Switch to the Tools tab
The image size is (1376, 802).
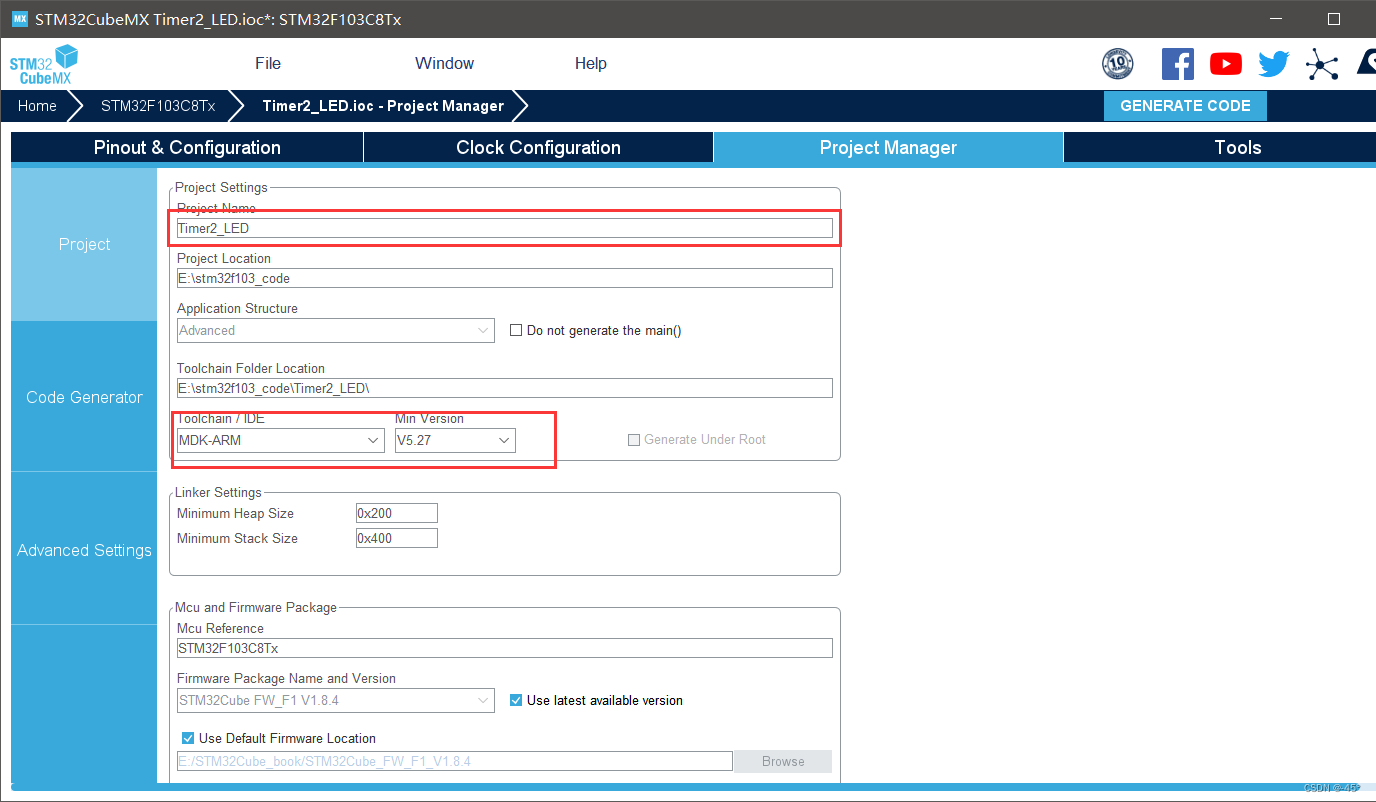[x=1238, y=147]
